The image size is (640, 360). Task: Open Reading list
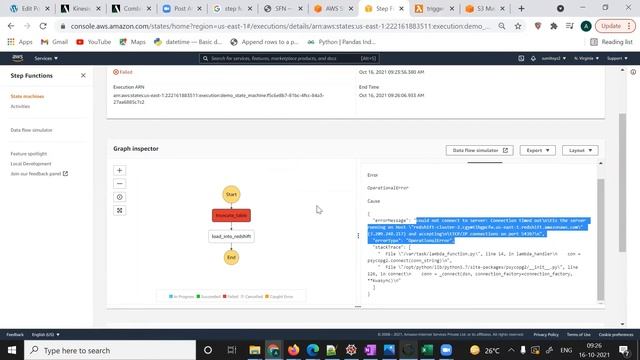[611, 42]
